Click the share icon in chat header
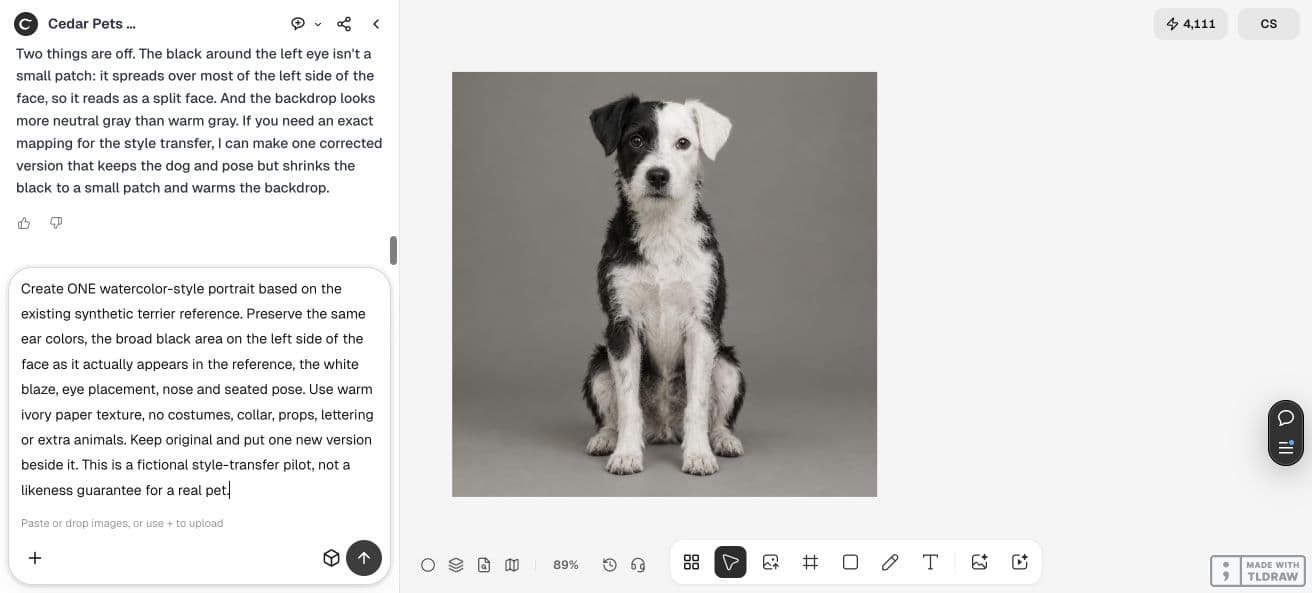 click(x=344, y=24)
